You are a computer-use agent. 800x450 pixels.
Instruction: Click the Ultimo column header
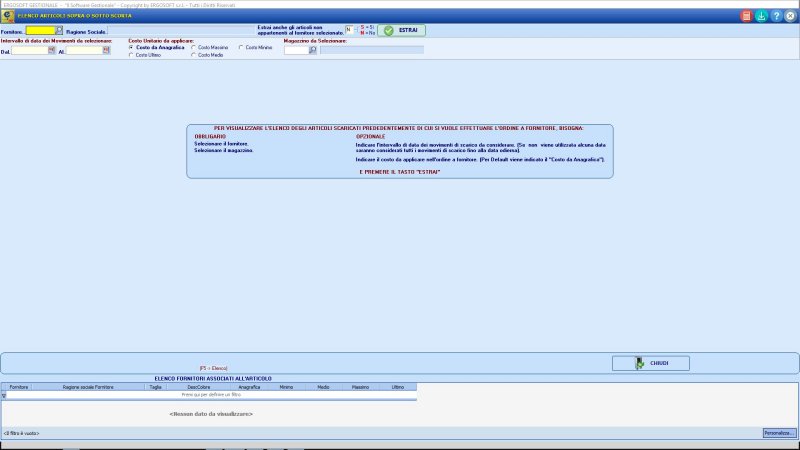[x=398, y=387]
